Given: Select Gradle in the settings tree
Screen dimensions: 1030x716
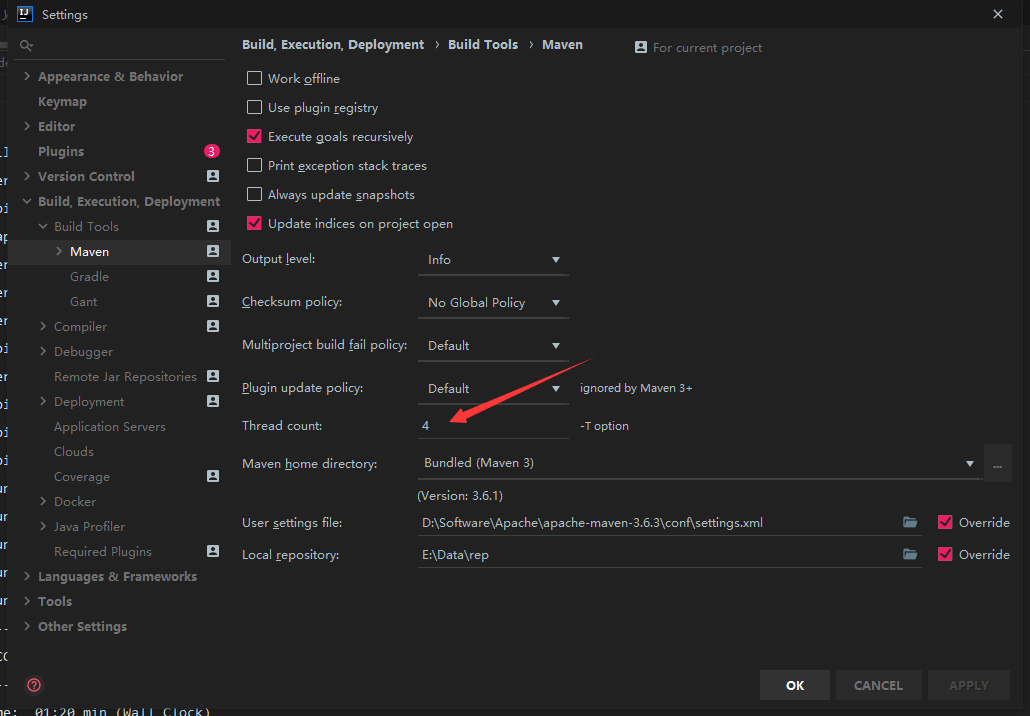Looking at the screenshot, I should 87,276.
